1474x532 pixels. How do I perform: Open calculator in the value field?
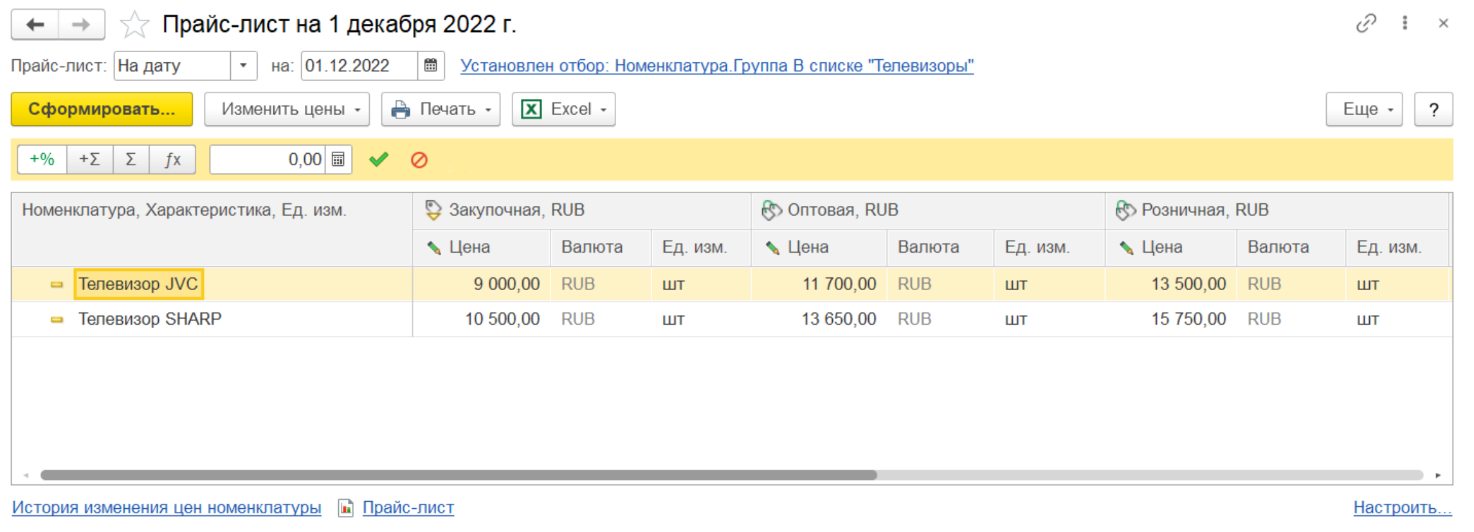339,160
